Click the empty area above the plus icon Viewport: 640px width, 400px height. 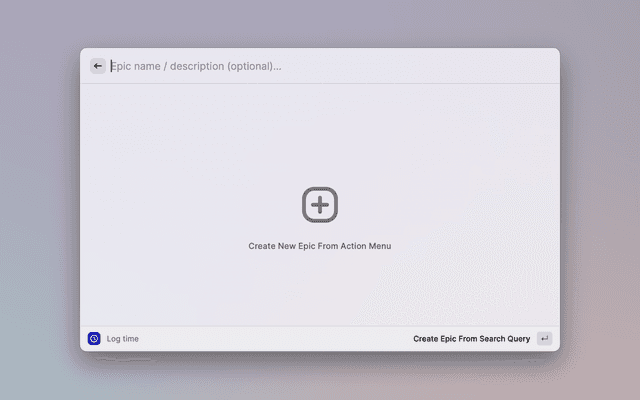click(320, 130)
